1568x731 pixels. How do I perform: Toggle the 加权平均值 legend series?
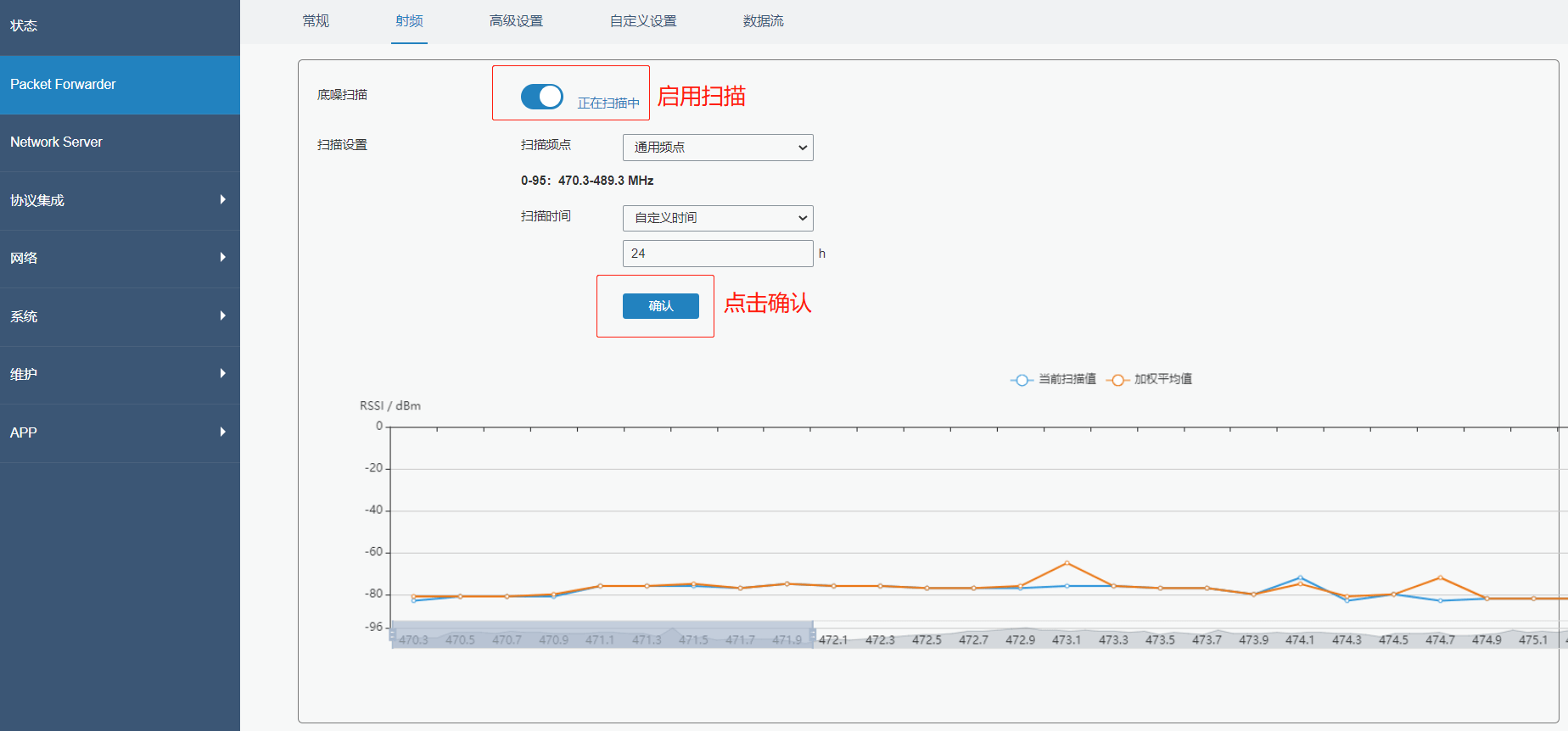pos(1151,379)
